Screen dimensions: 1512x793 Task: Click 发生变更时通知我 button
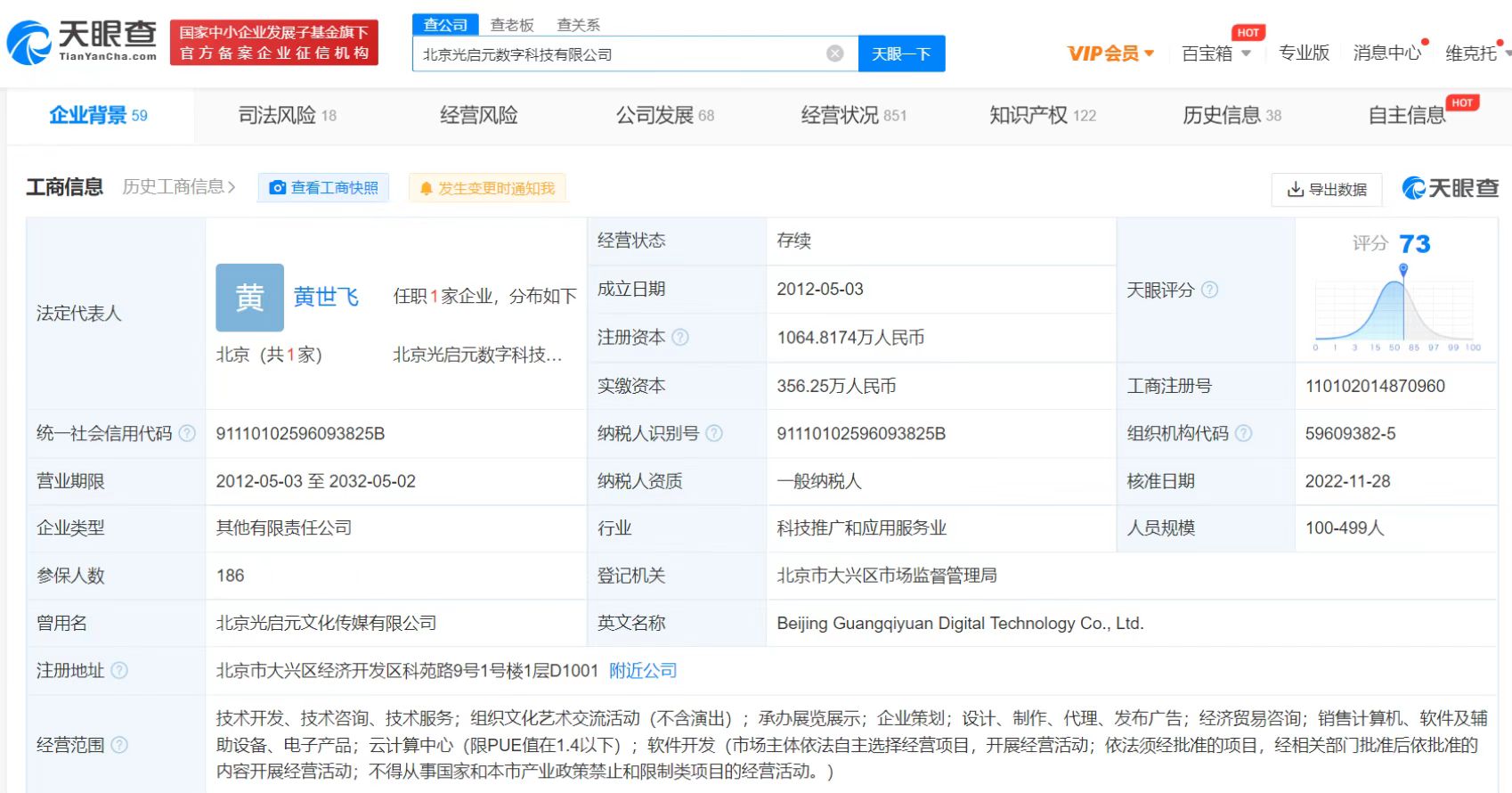pyautogui.click(x=487, y=188)
